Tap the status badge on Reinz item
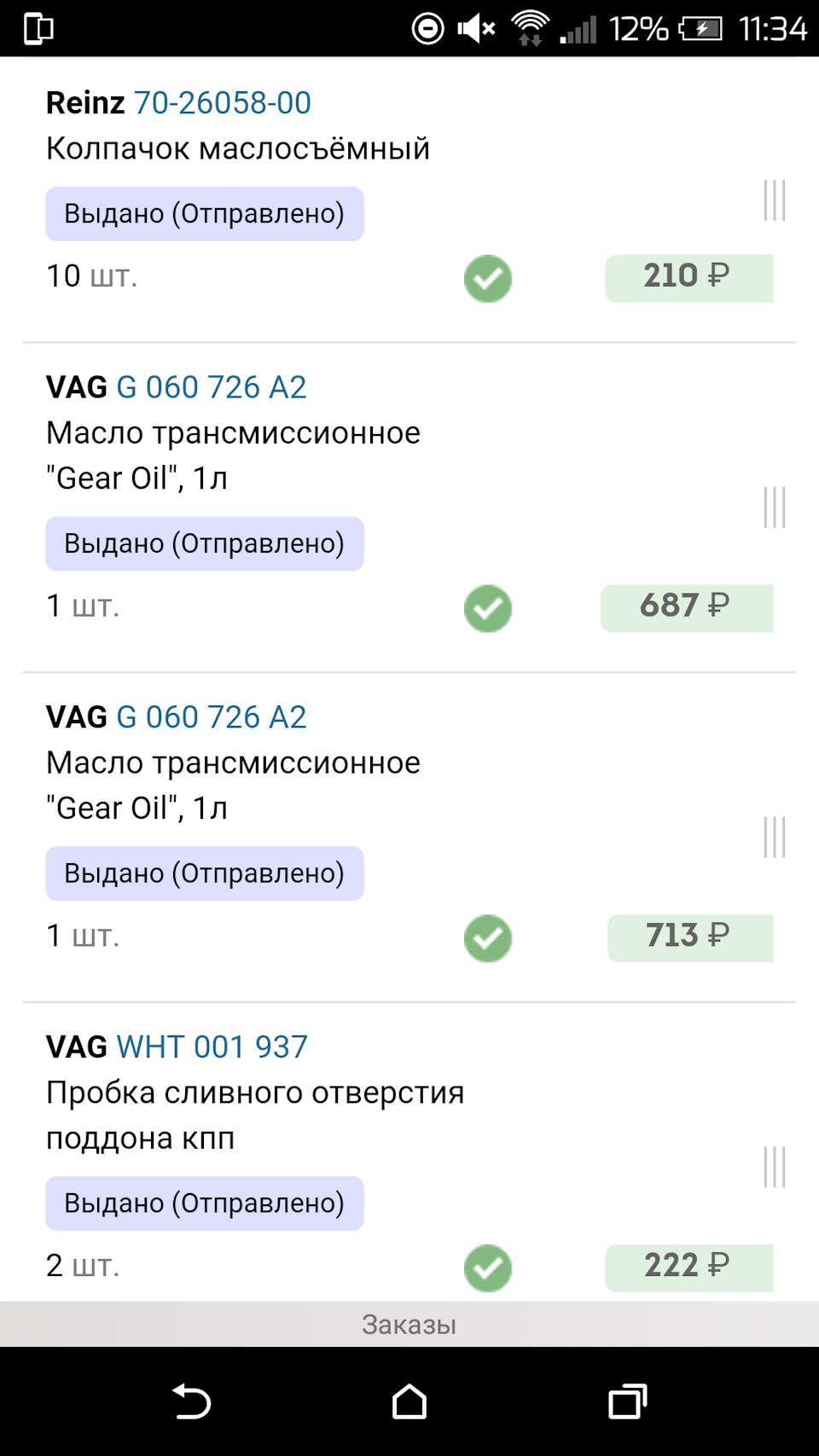Viewport: 819px width, 1456px height. (205, 213)
